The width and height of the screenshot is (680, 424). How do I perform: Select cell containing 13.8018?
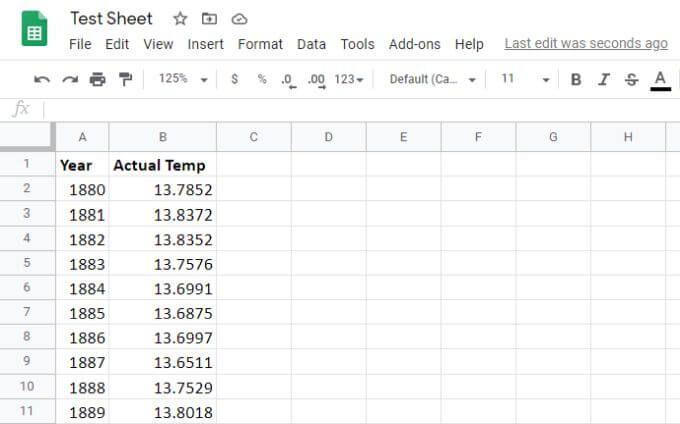(163, 412)
